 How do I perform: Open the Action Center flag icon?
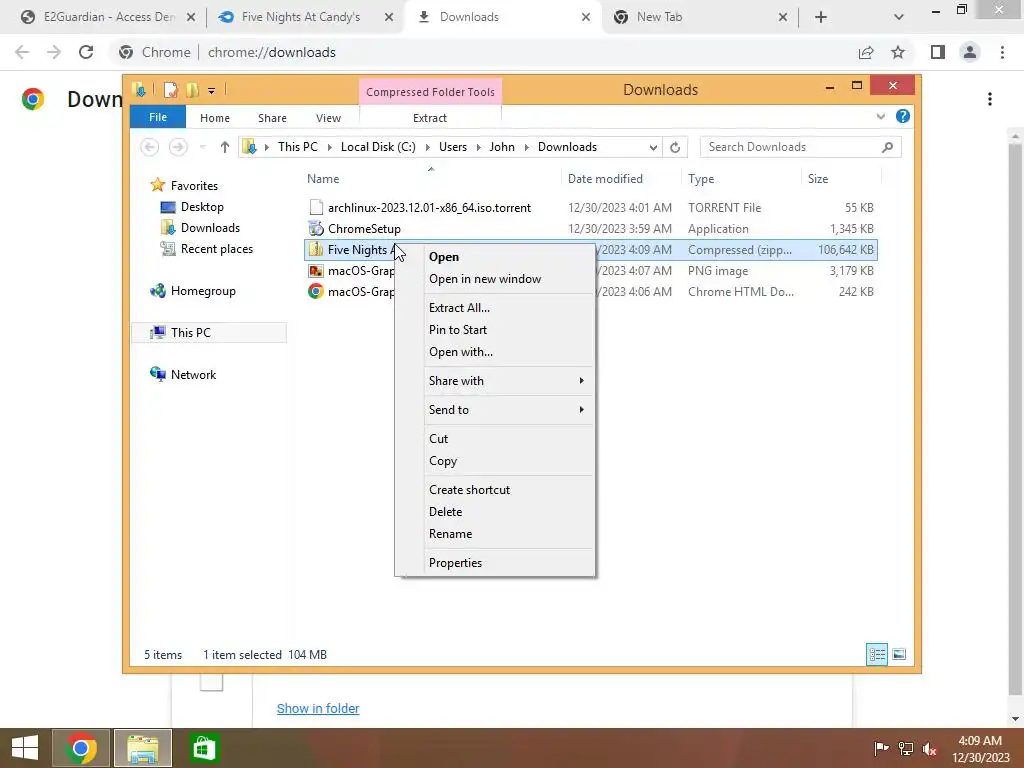click(x=881, y=748)
